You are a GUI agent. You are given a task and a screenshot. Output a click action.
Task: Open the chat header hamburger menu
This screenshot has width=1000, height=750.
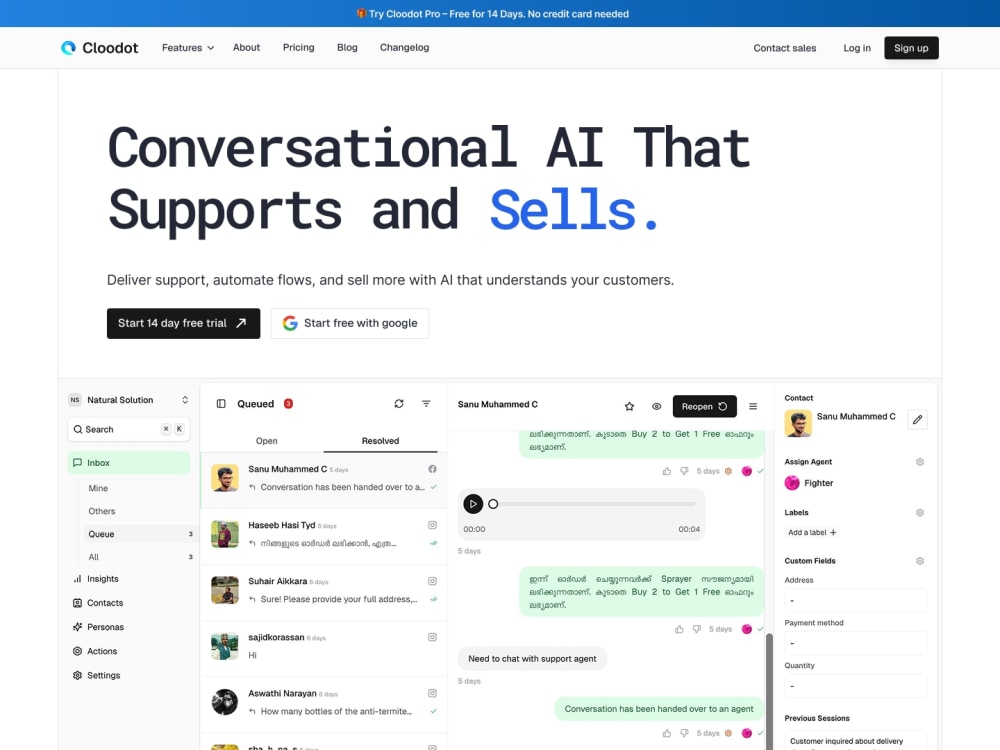click(753, 406)
